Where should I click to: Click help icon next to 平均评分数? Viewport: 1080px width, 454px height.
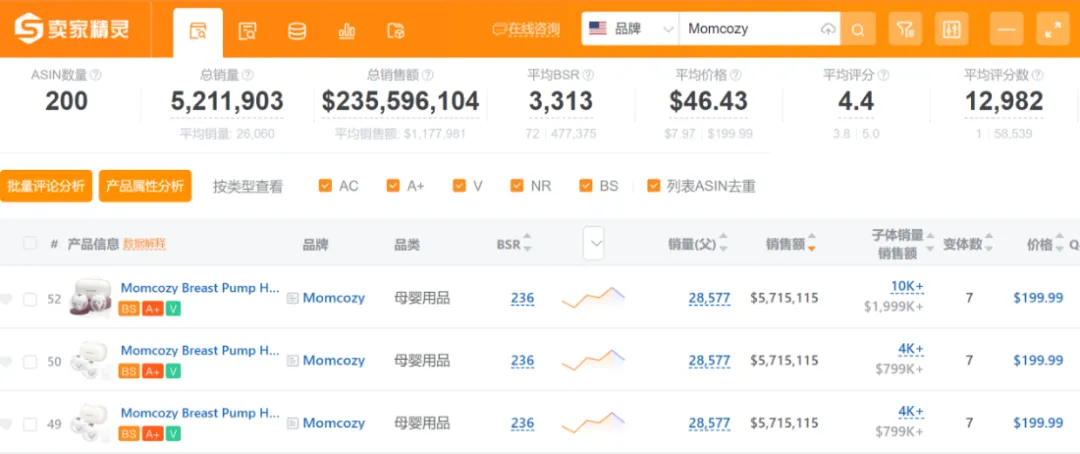[x=1037, y=75]
